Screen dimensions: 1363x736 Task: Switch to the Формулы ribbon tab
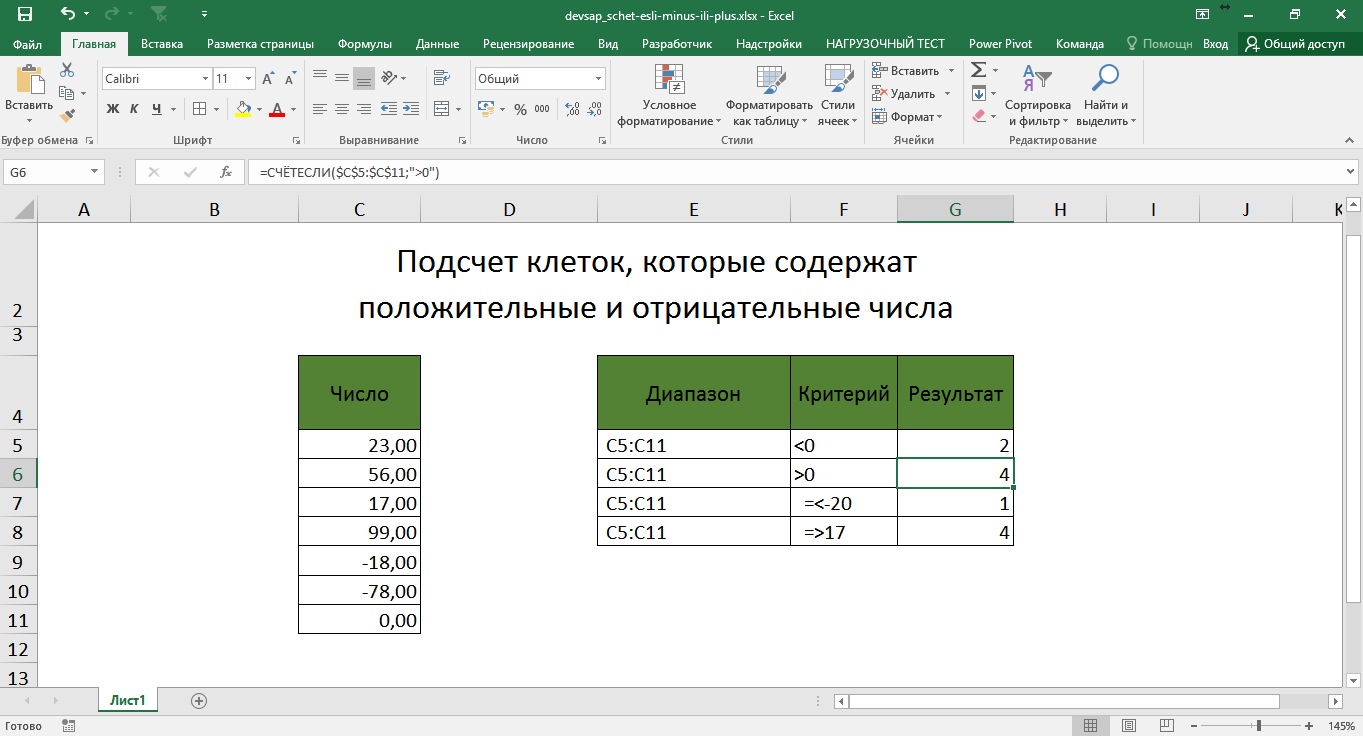click(365, 44)
